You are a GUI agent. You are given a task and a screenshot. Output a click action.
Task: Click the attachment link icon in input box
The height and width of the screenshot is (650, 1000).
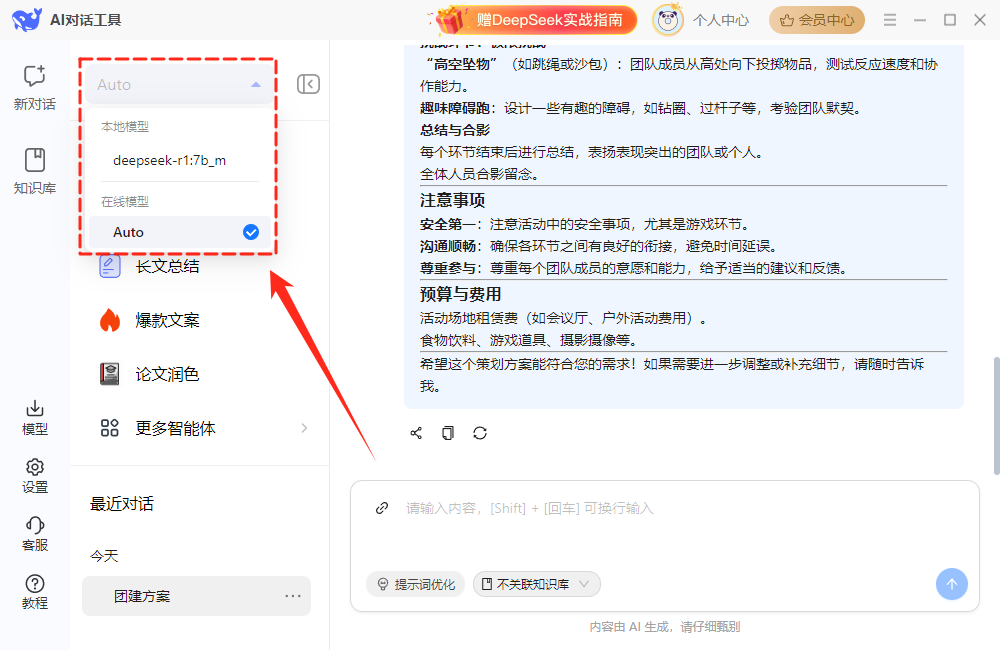(x=381, y=508)
